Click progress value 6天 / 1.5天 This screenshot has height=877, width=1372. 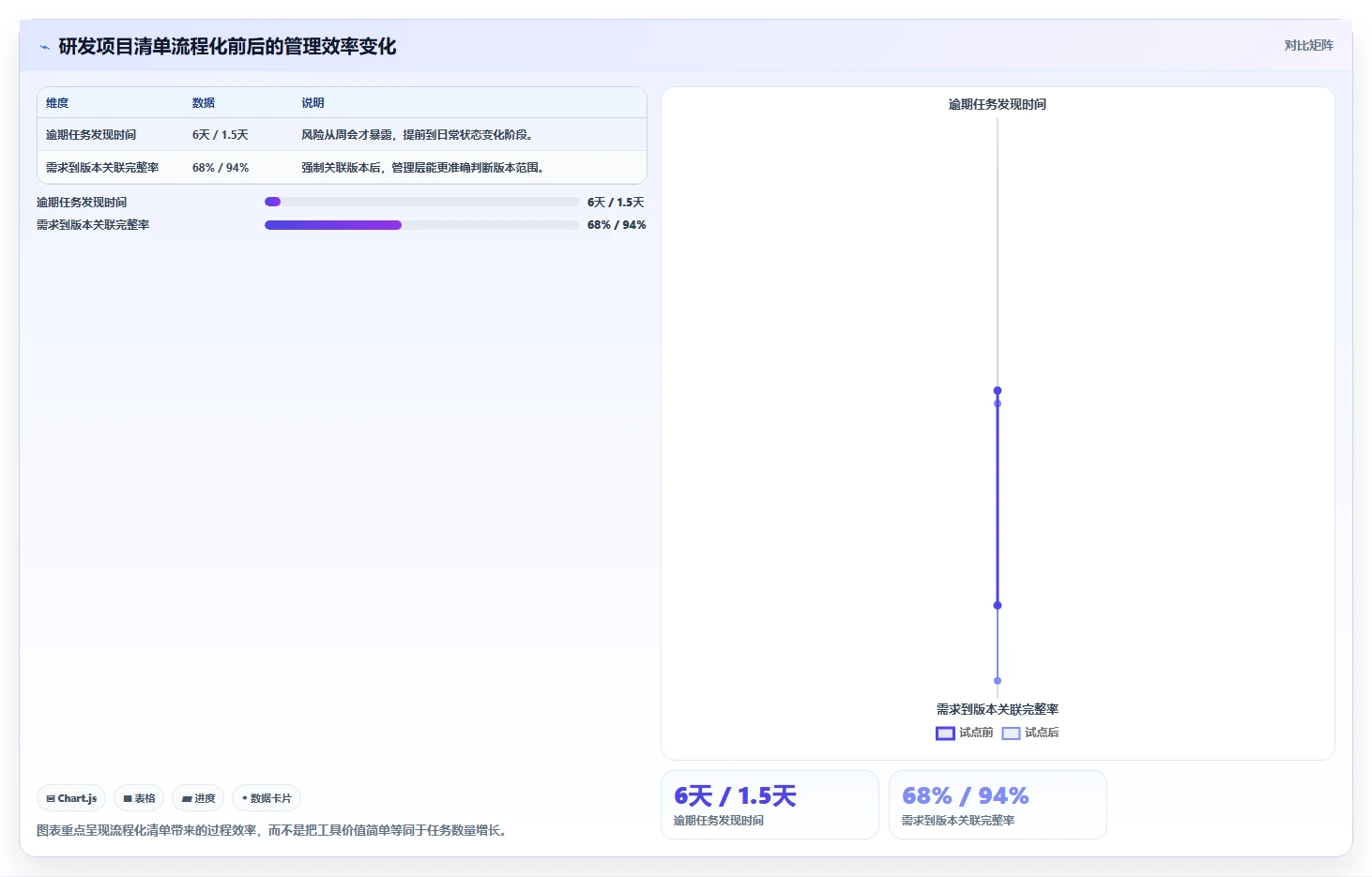[x=616, y=203]
